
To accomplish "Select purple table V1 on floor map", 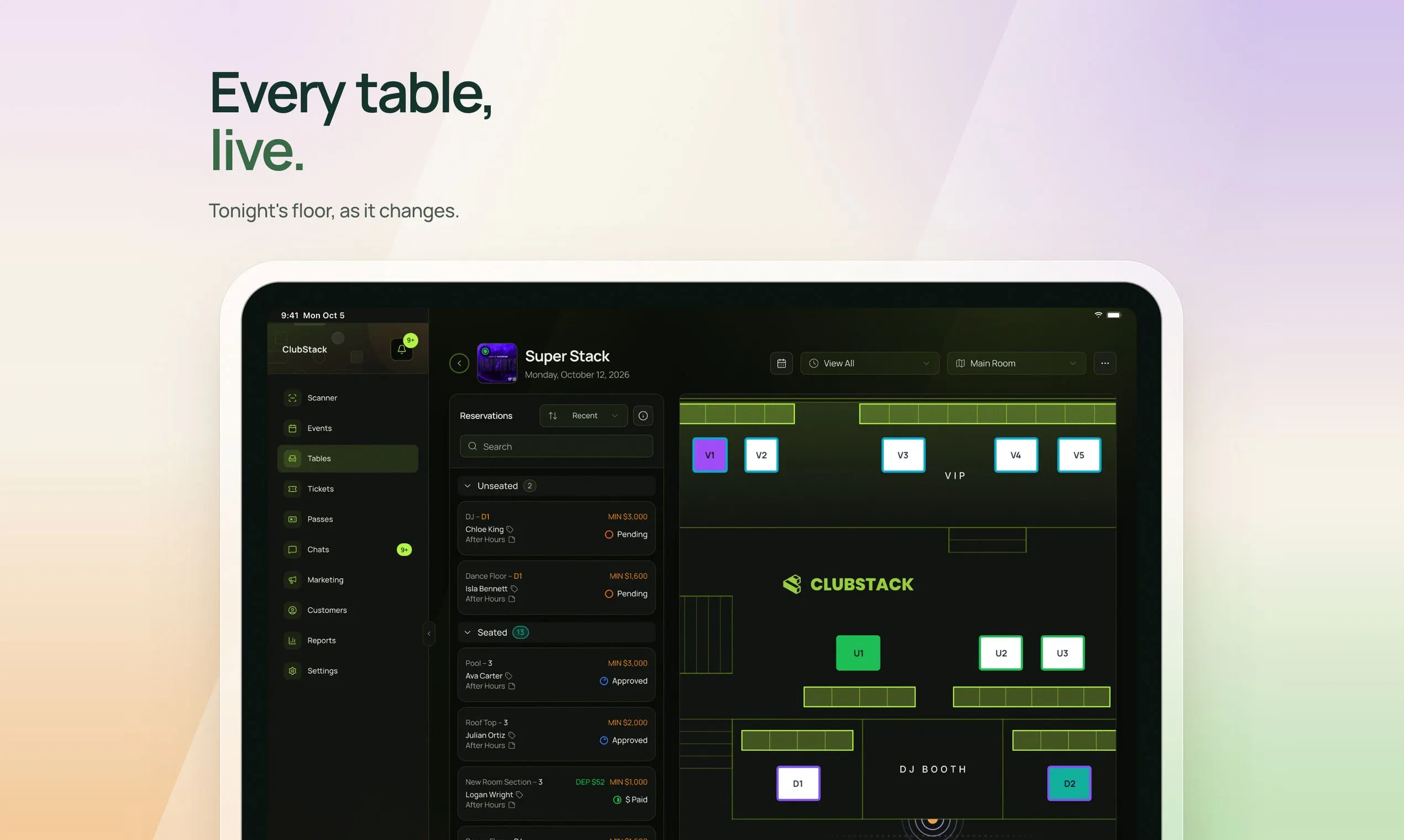I will pos(709,455).
